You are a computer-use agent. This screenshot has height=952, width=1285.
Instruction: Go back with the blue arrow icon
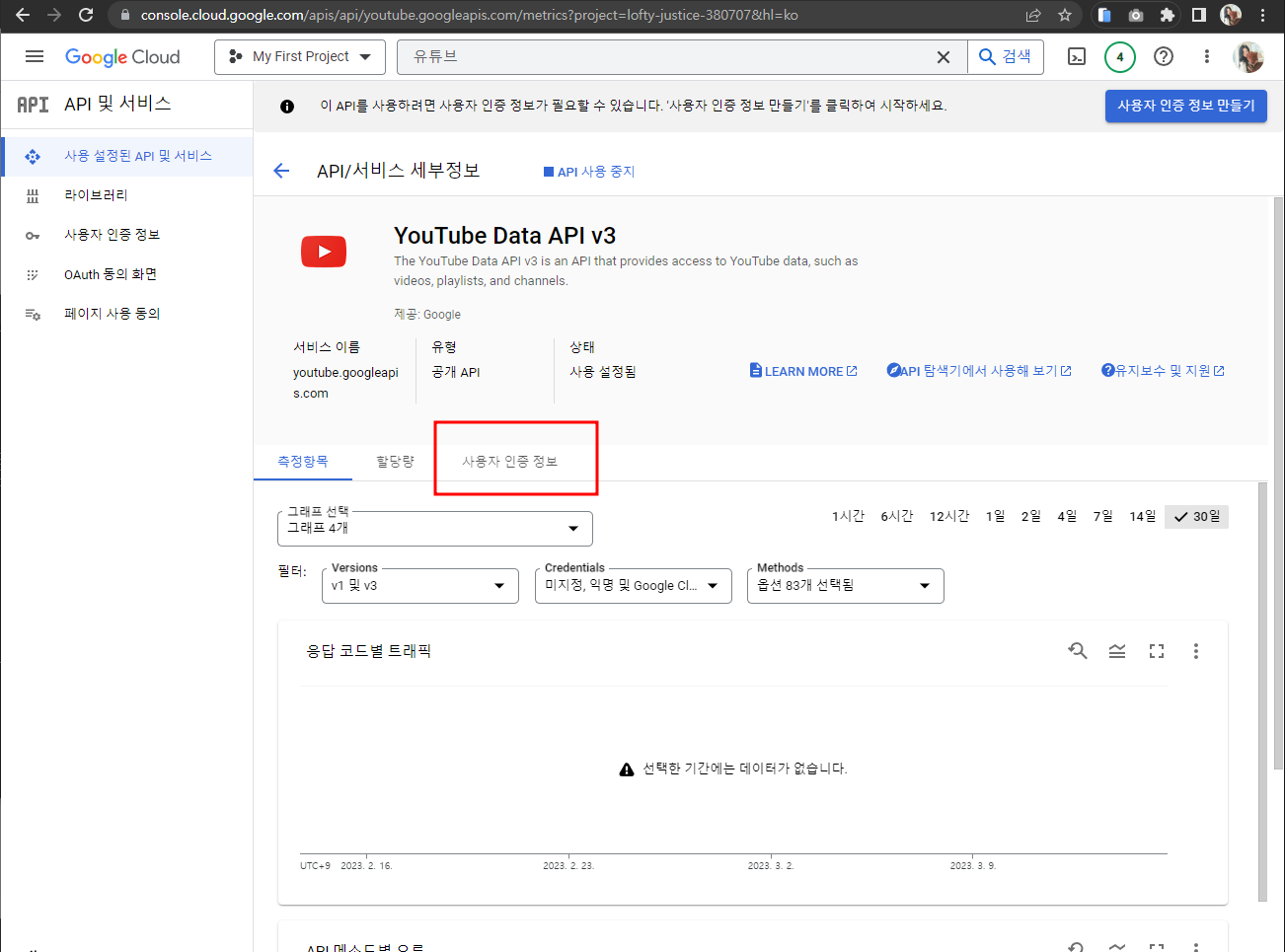point(281,171)
